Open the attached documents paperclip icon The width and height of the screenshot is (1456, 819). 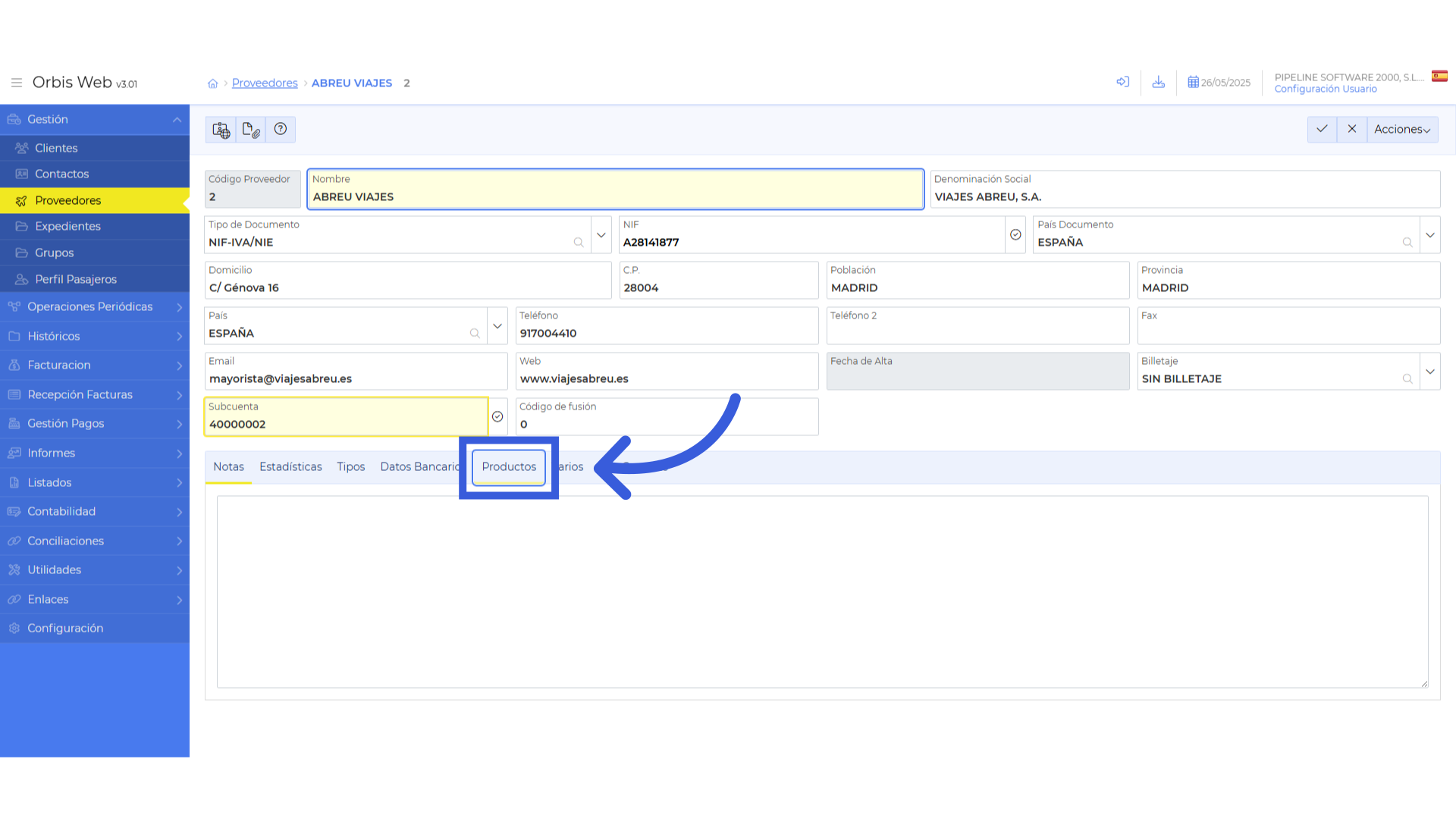251,130
